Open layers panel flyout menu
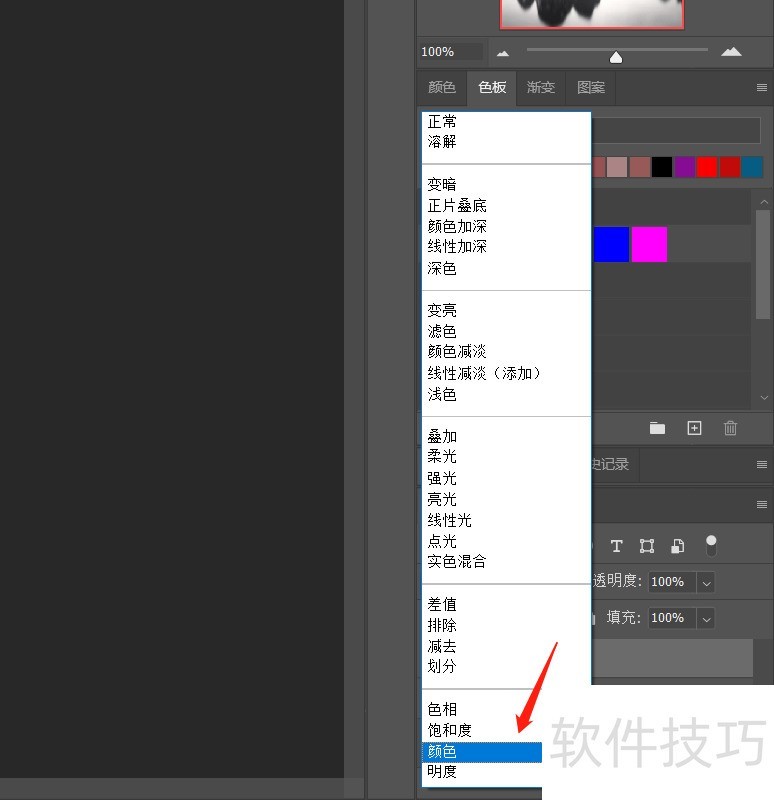 762,505
